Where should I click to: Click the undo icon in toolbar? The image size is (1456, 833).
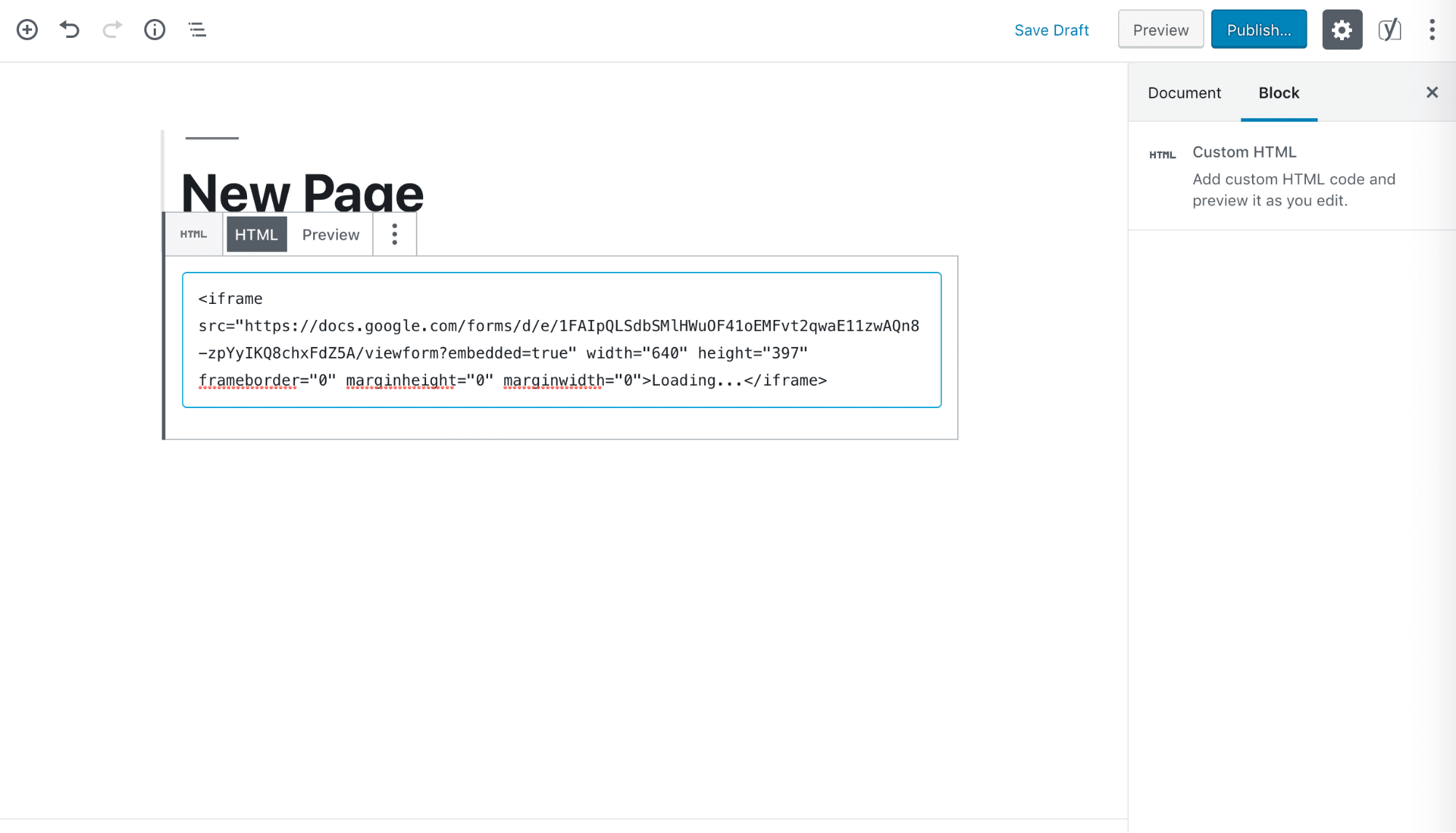(69, 29)
